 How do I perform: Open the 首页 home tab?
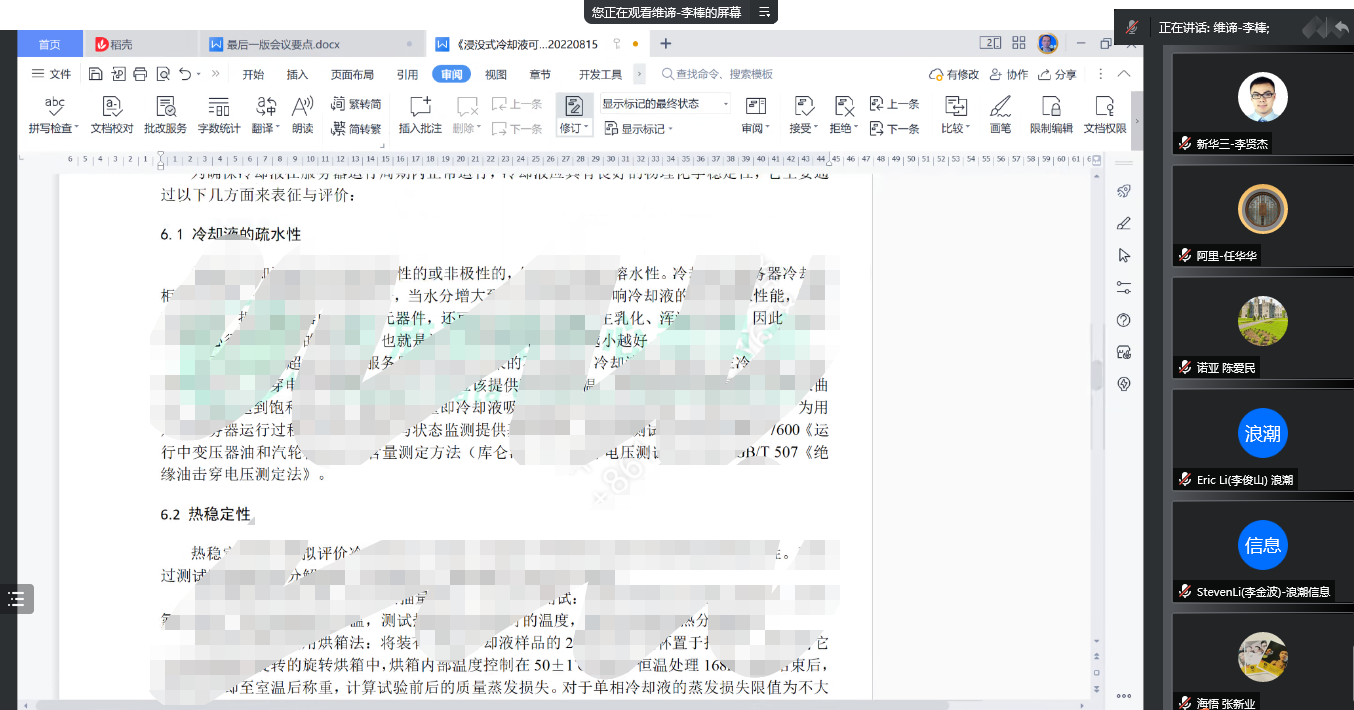[x=50, y=44]
